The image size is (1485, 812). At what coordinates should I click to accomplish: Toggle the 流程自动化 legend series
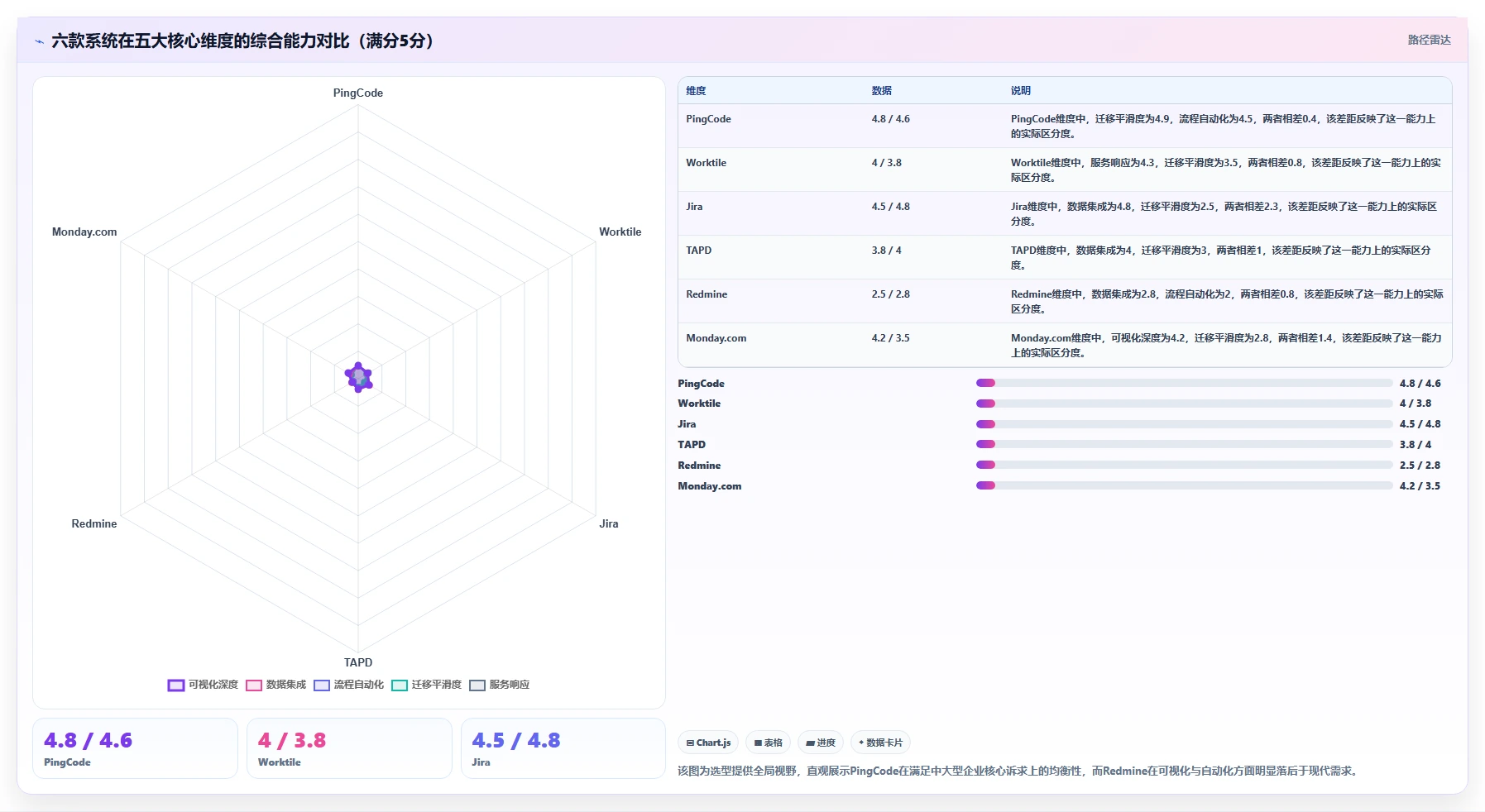(x=348, y=685)
